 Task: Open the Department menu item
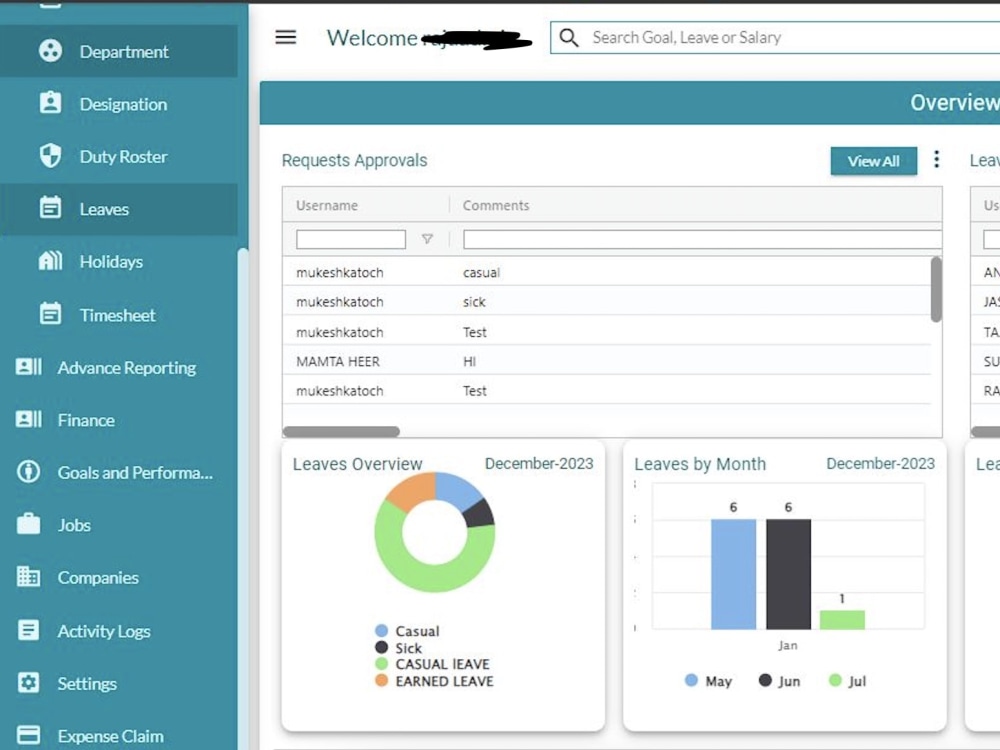coord(119,51)
